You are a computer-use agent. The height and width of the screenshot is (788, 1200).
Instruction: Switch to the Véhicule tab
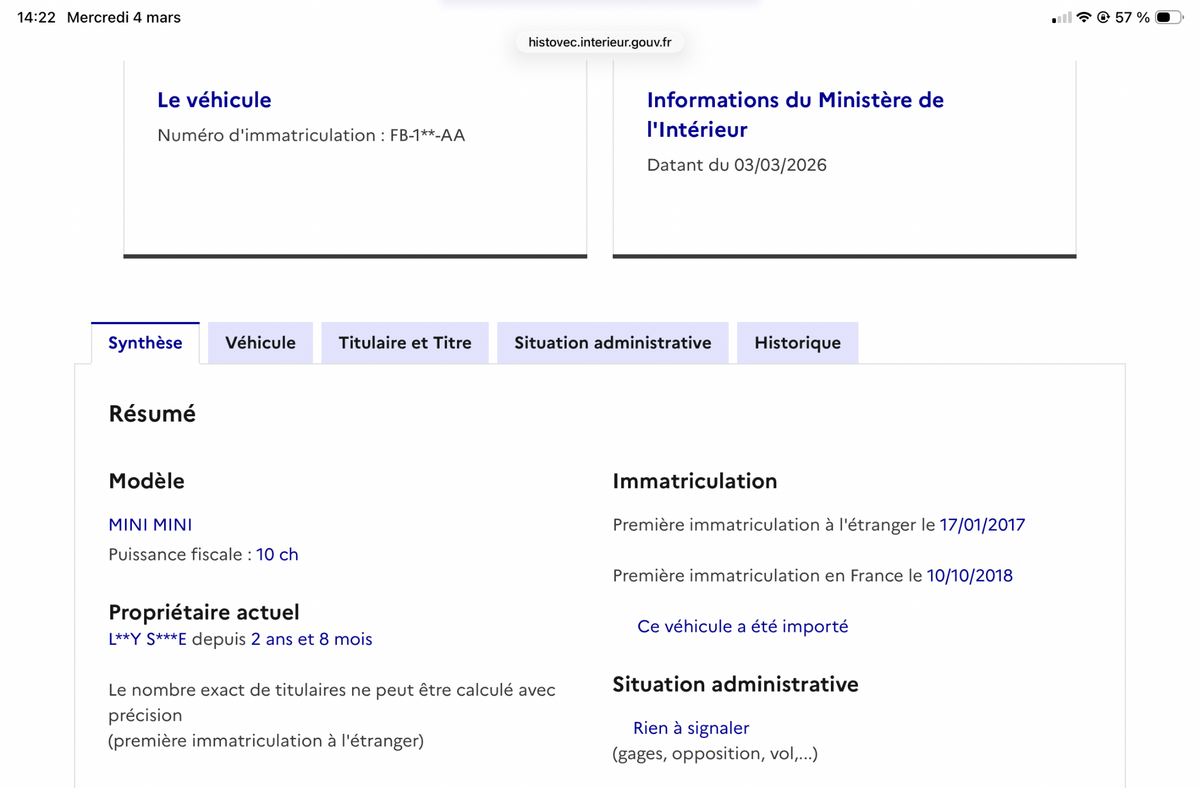pyautogui.click(x=260, y=343)
